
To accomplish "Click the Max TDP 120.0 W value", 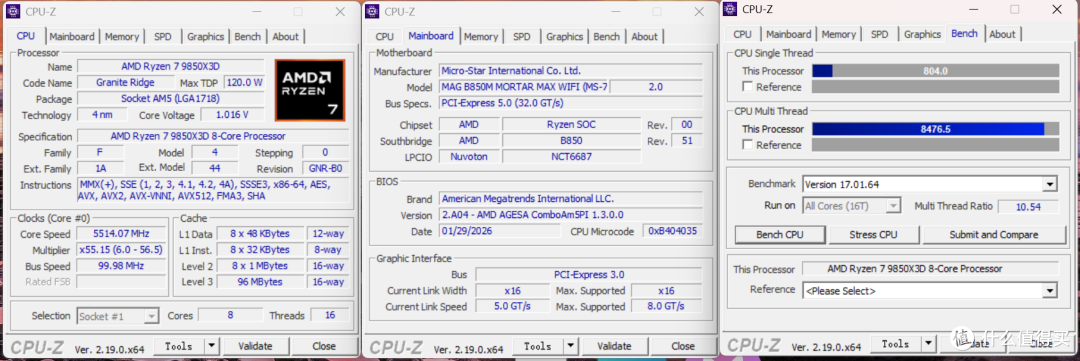I will [245, 83].
